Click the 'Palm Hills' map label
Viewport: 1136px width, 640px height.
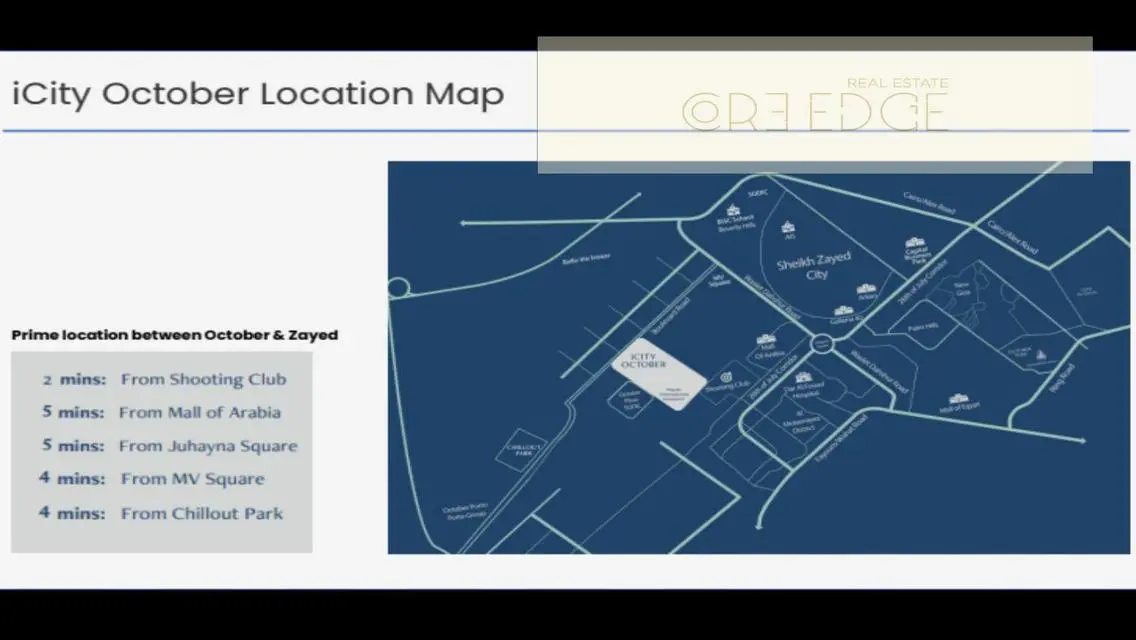[x=923, y=327]
